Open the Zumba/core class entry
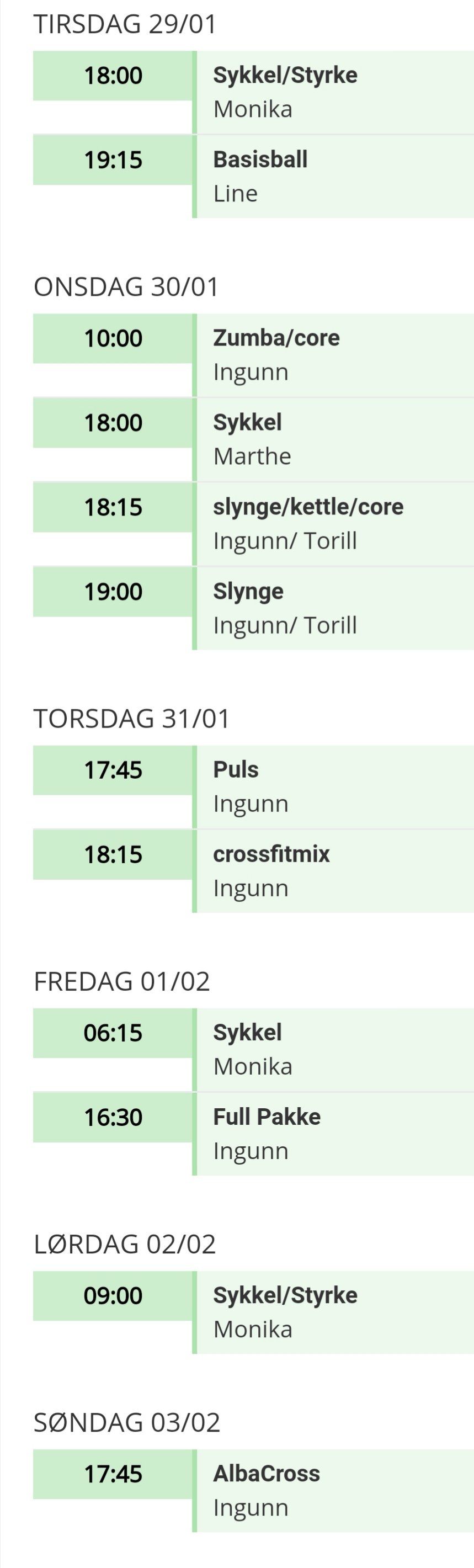The height and width of the screenshot is (1568, 474). tap(276, 338)
